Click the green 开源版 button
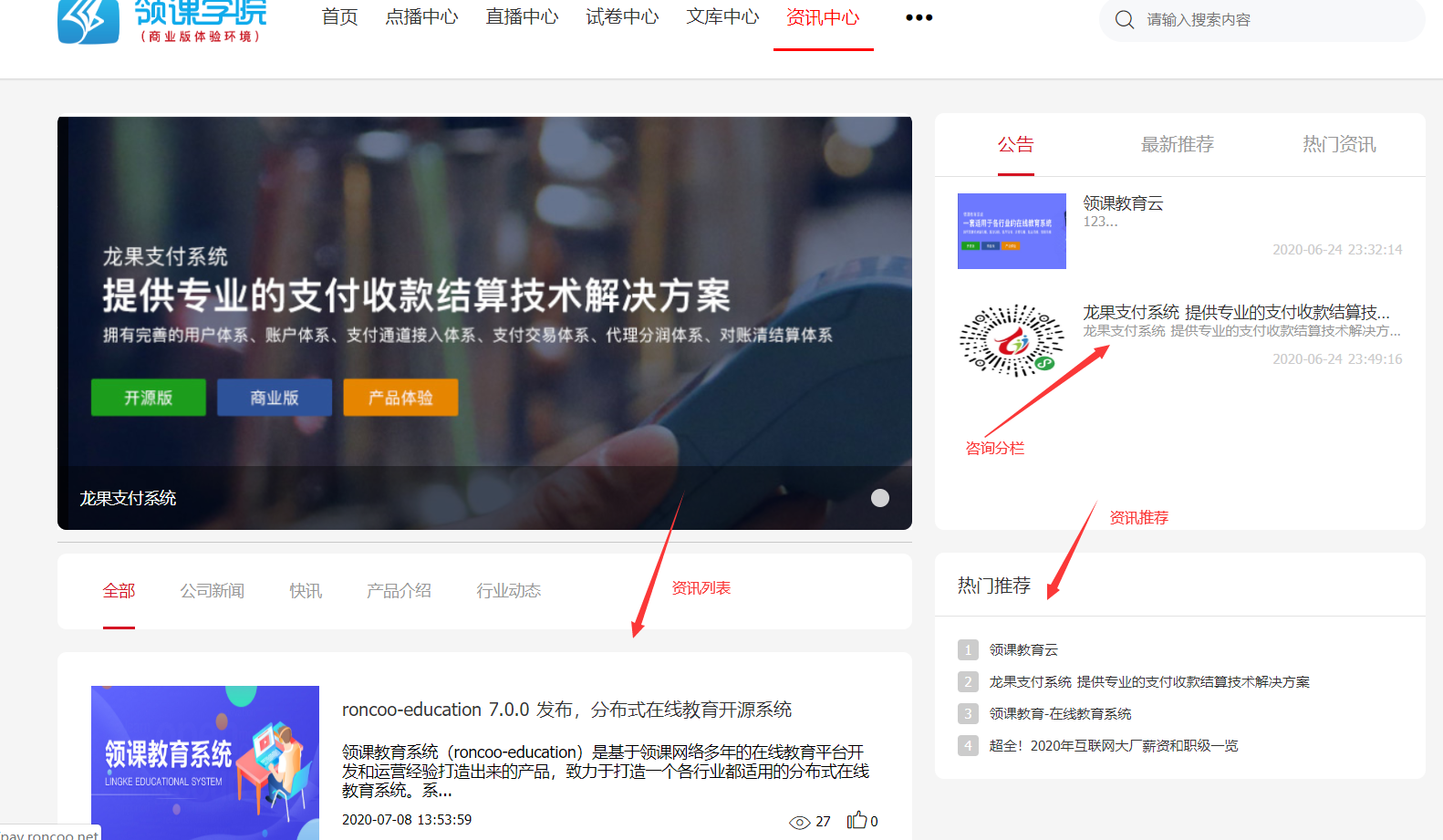The width and height of the screenshot is (1443, 840). [x=149, y=398]
